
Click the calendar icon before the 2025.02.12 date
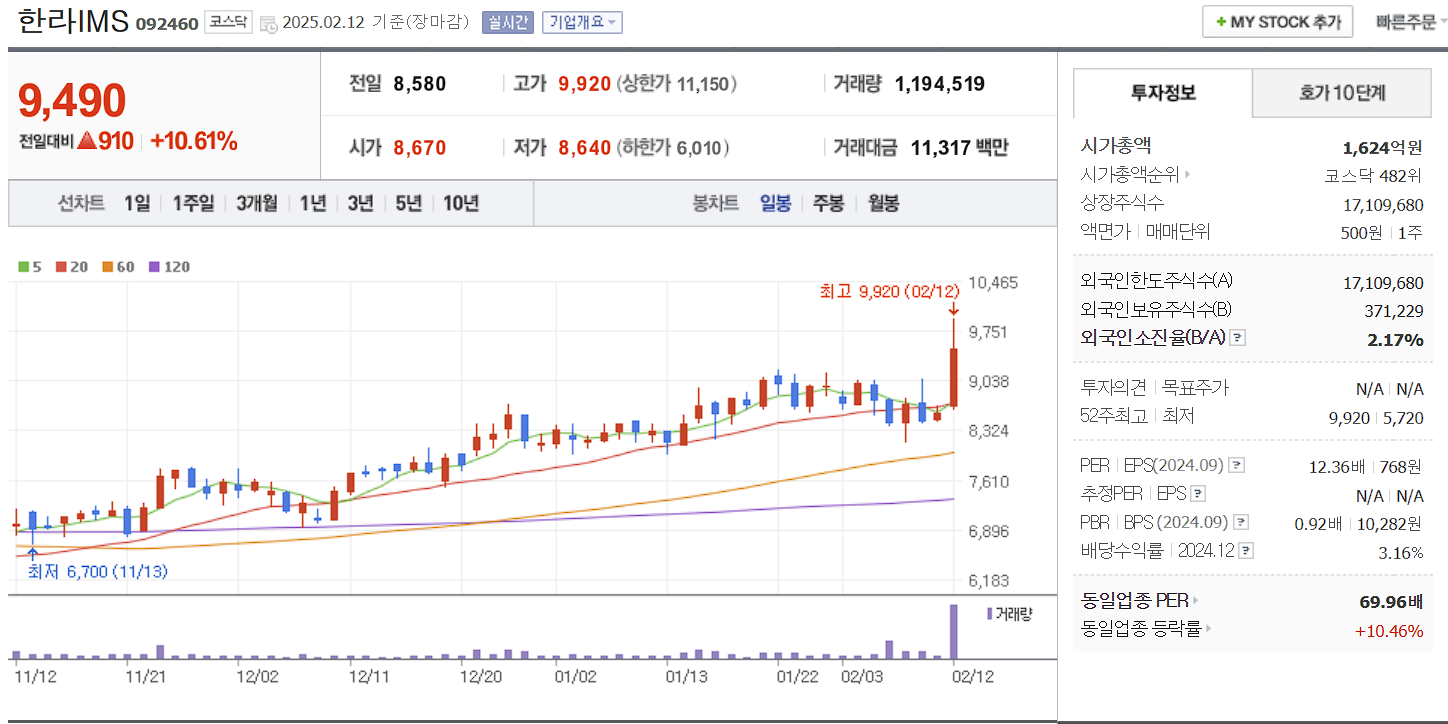click(x=268, y=24)
